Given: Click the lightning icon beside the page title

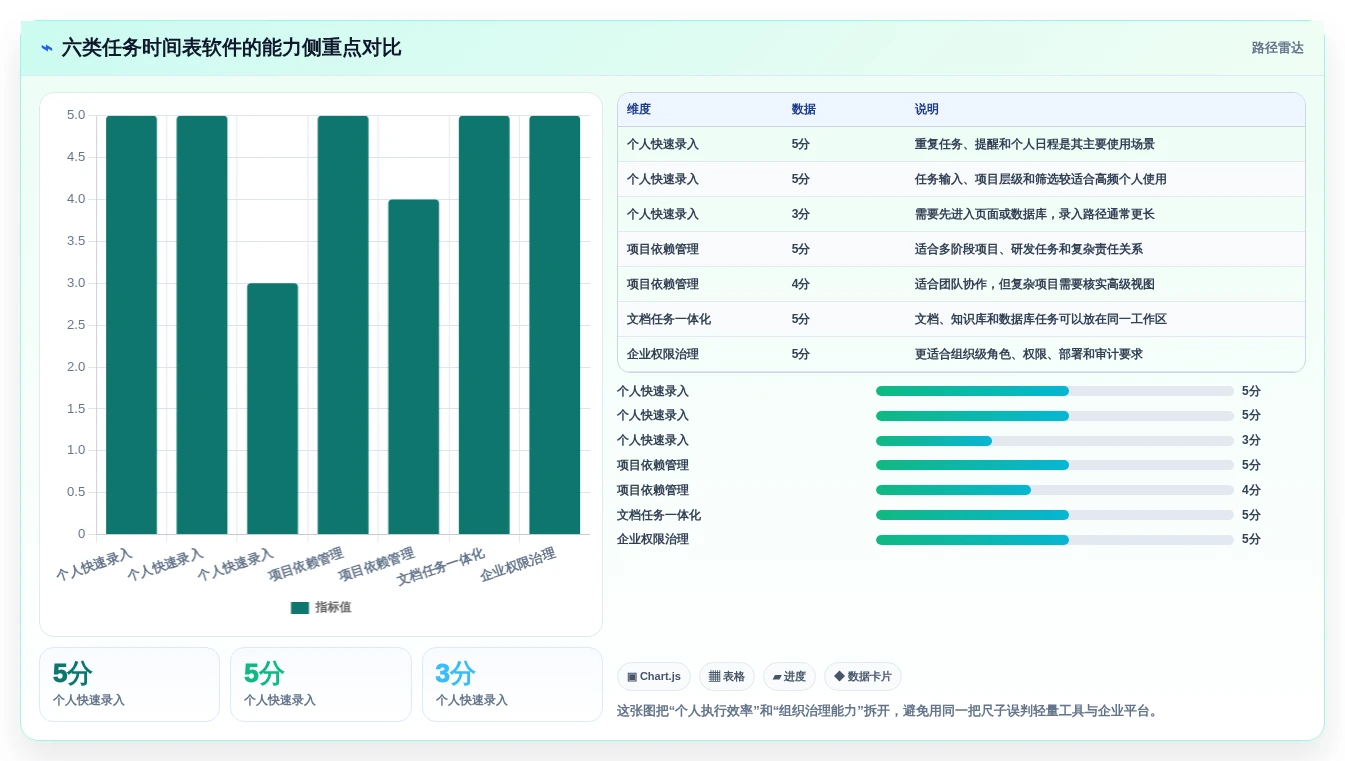Looking at the screenshot, I should coord(47,48).
